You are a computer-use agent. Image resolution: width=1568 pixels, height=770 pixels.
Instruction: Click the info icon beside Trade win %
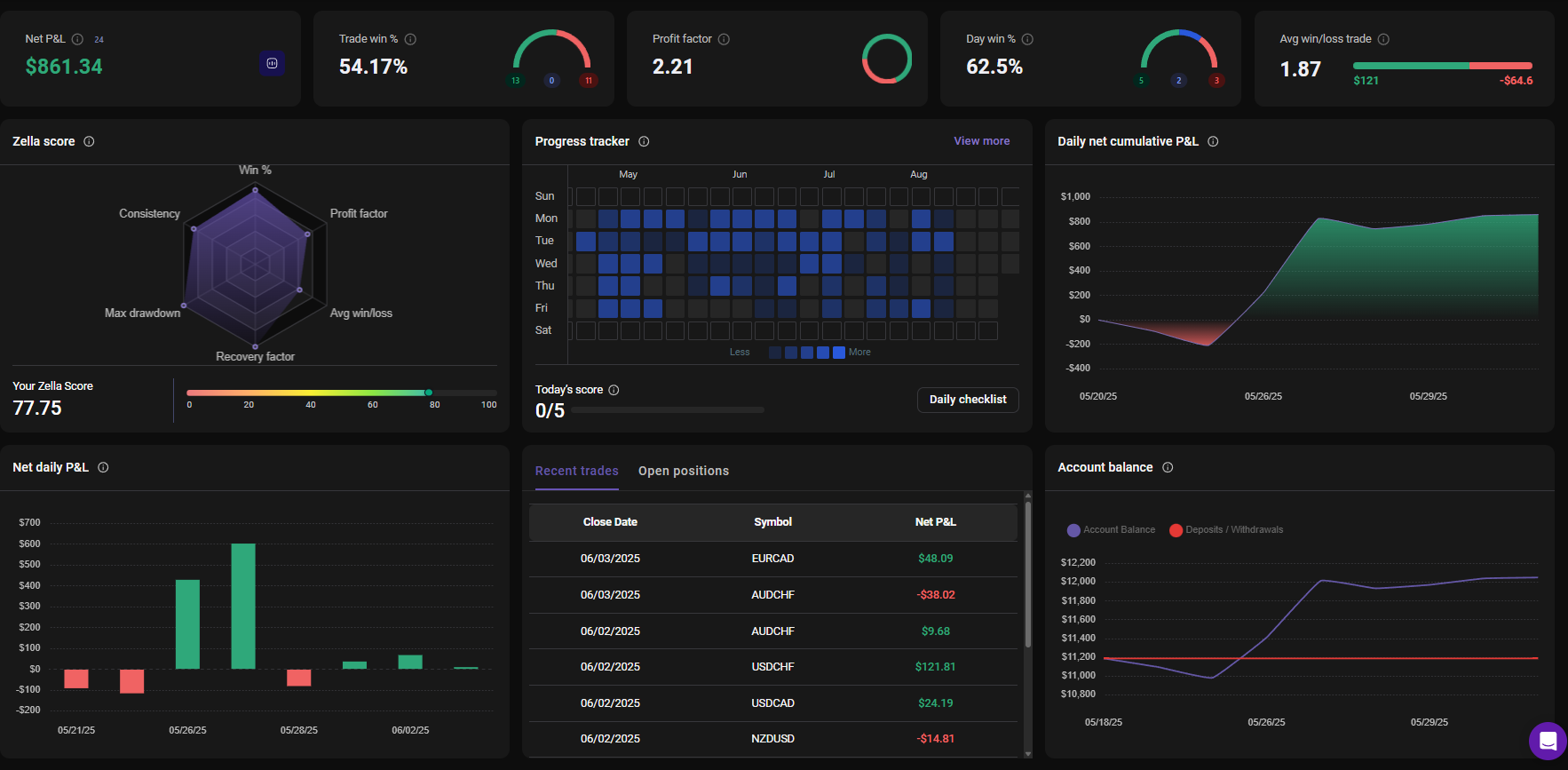pos(410,39)
